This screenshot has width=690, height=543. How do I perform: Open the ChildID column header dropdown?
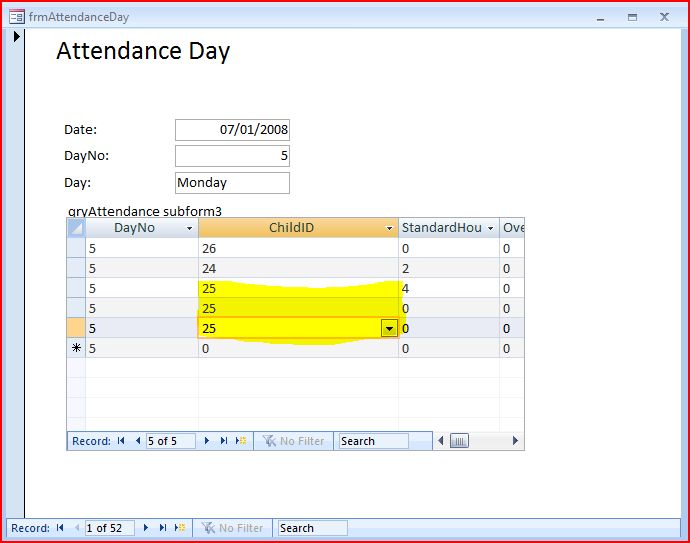pyautogui.click(x=389, y=229)
